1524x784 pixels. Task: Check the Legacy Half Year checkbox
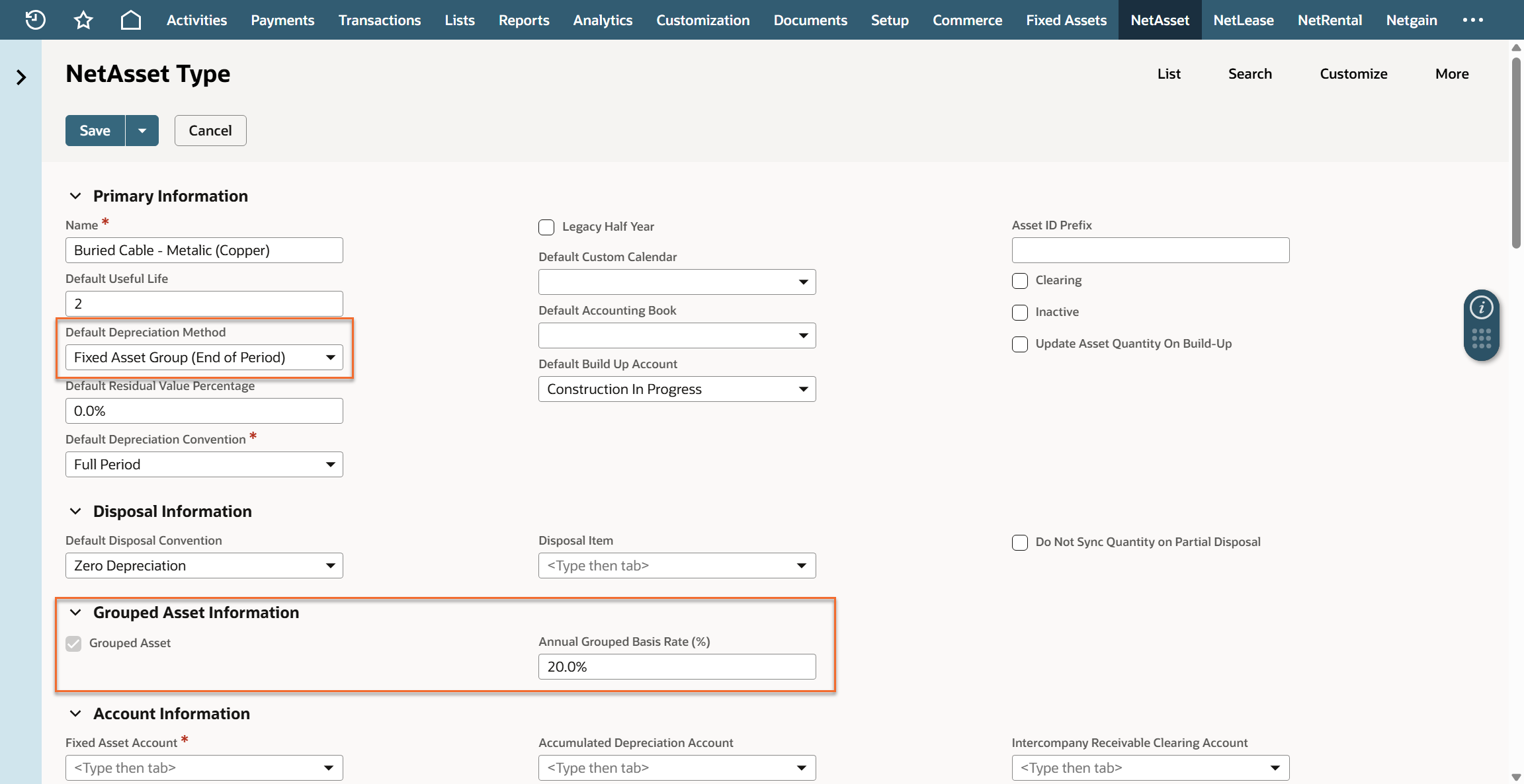546,227
